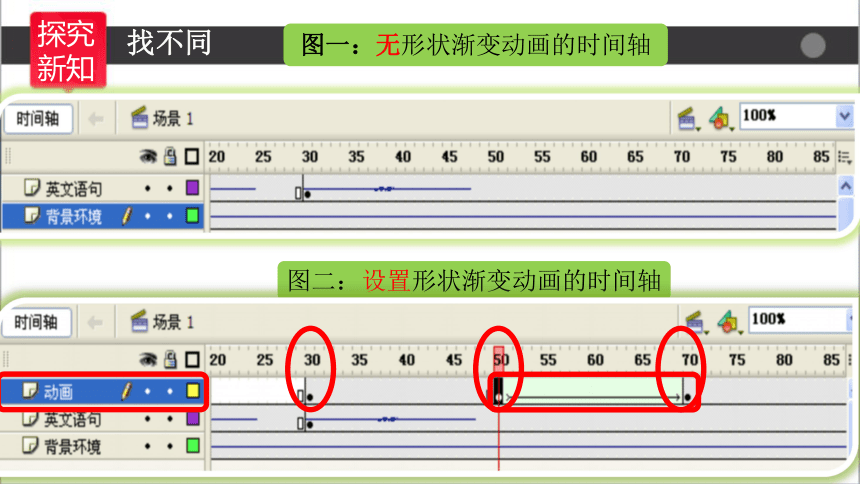Toggle lock dot of 动画 layer
The width and height of the screenshot is (860, 484).
pos(170,391)
